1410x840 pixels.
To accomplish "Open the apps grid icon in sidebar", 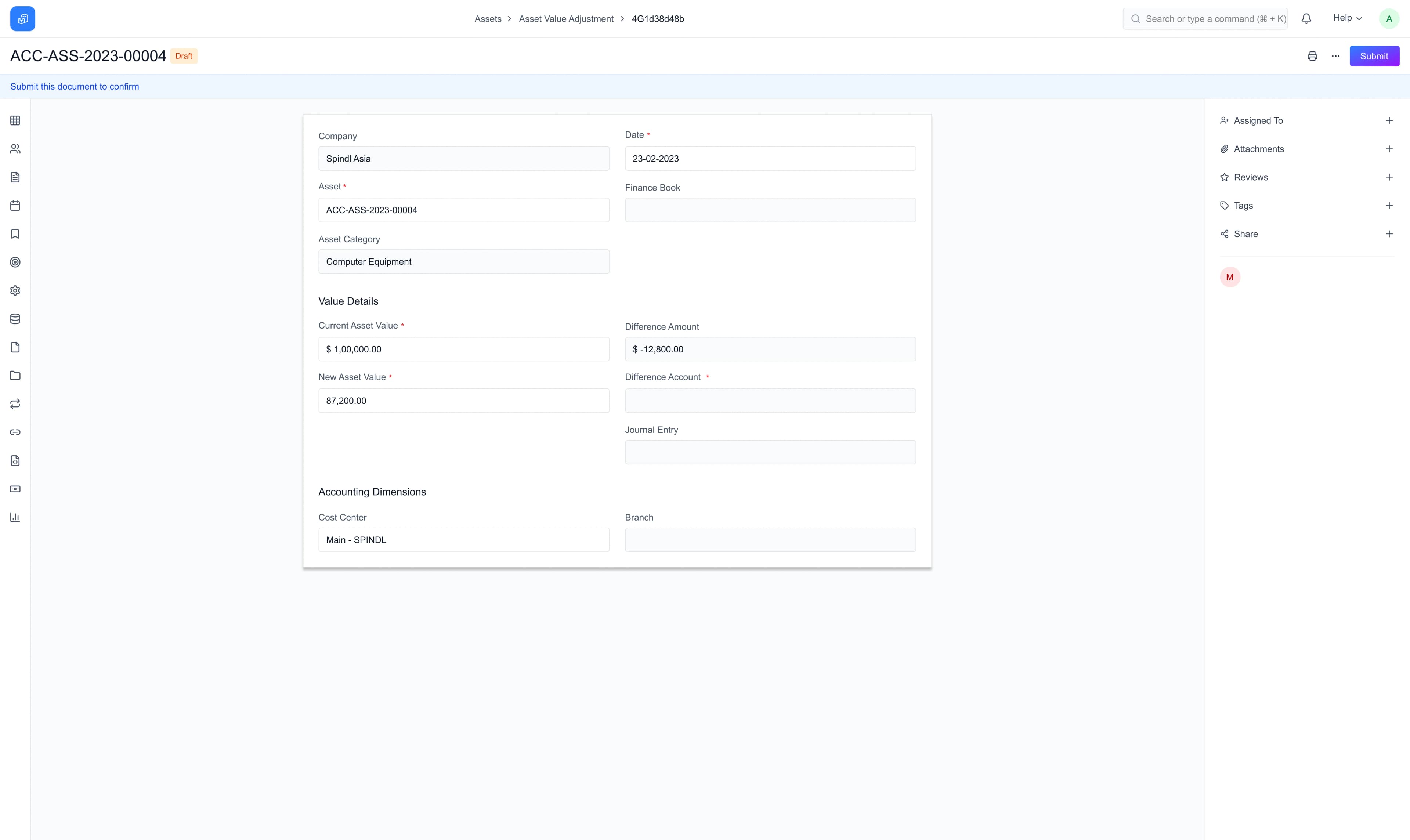I will point(15,120).
